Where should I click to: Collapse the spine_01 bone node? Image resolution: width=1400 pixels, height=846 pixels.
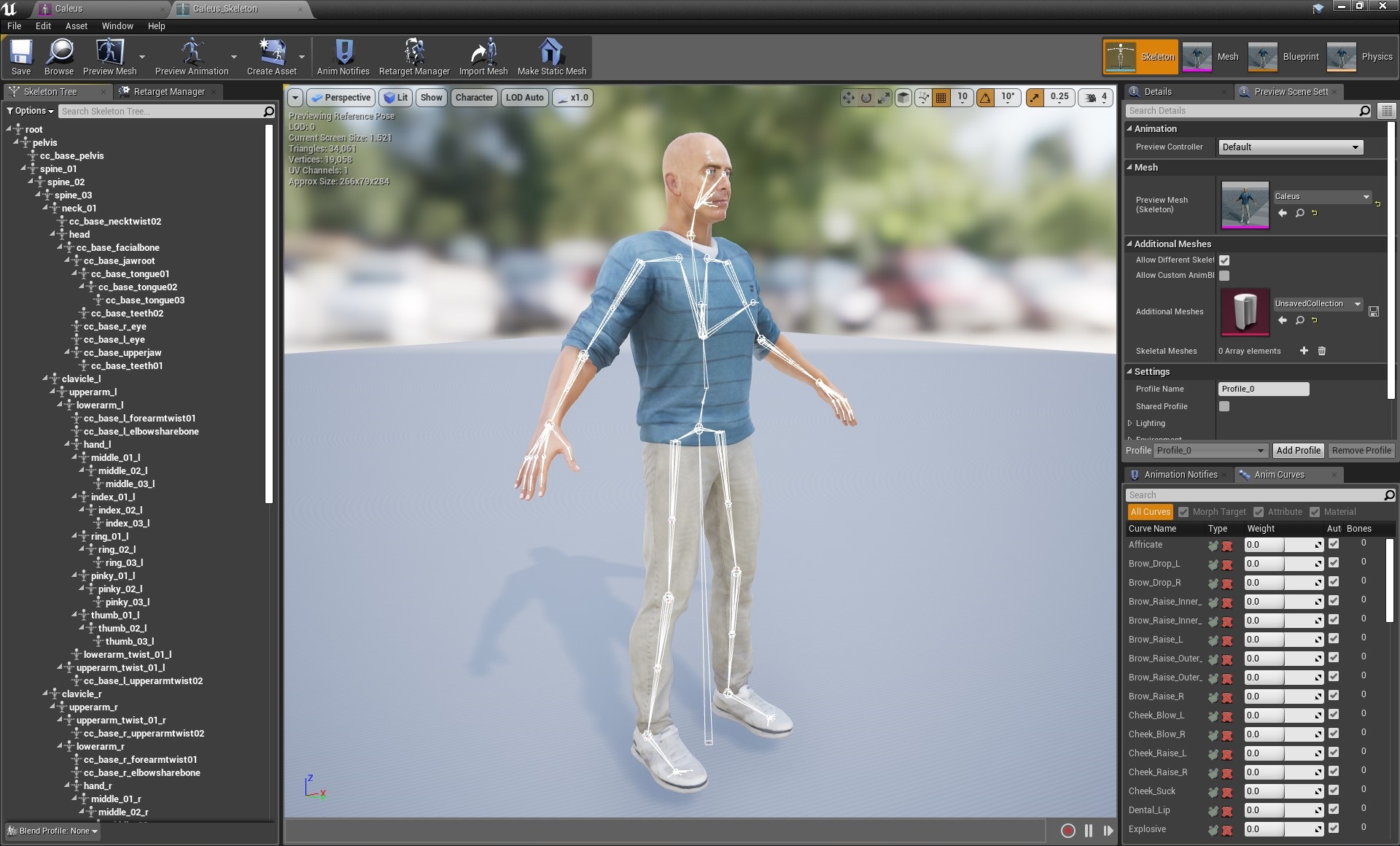[x=24, y=168]
